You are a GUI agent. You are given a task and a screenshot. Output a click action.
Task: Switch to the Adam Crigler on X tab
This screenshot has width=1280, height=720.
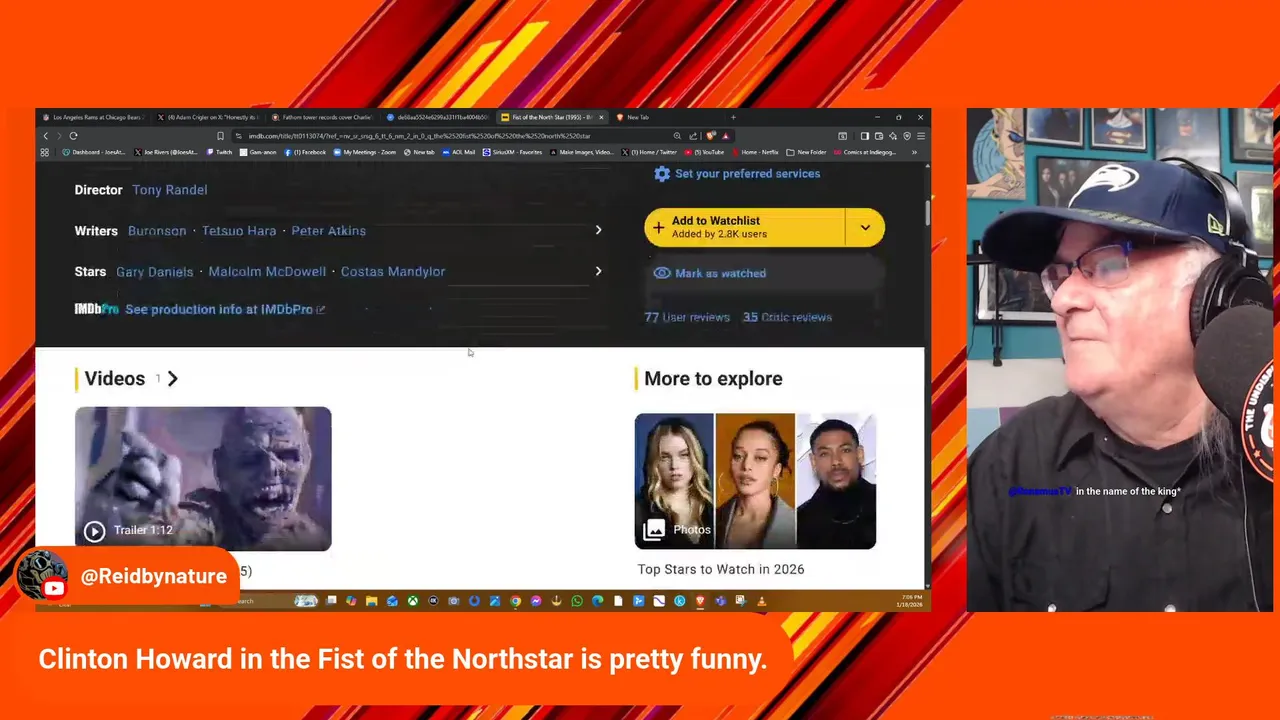tap(208, 117)
